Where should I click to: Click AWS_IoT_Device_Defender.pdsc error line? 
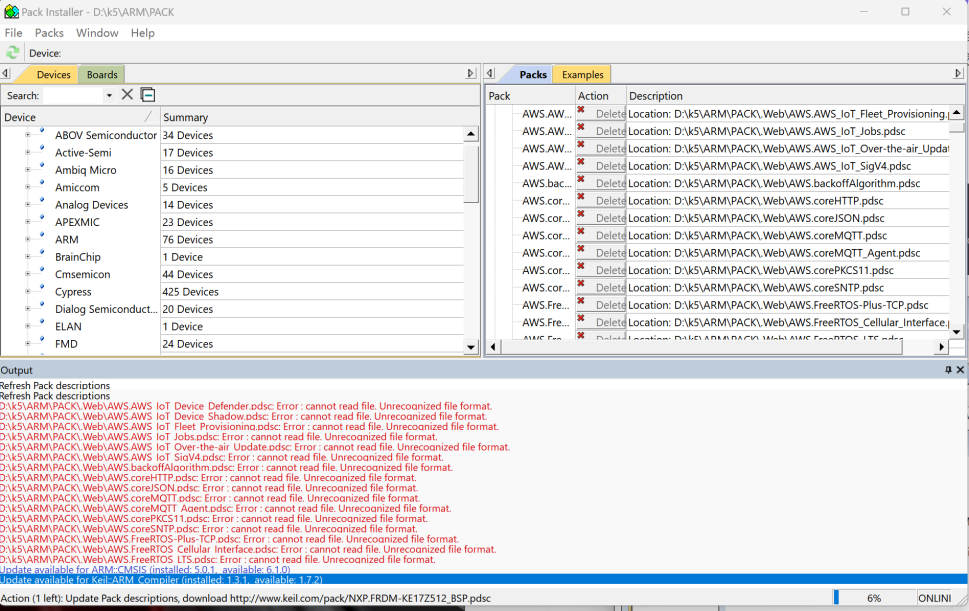(246, 406)
